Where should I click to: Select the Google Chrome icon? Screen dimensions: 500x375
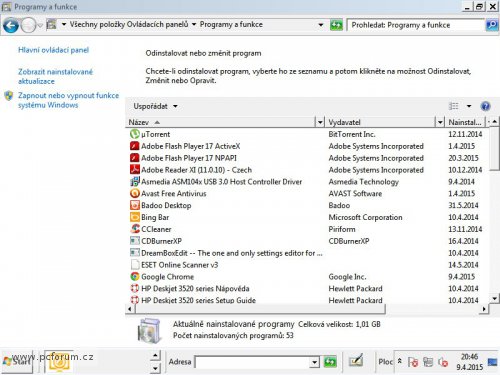pos(135,276)
